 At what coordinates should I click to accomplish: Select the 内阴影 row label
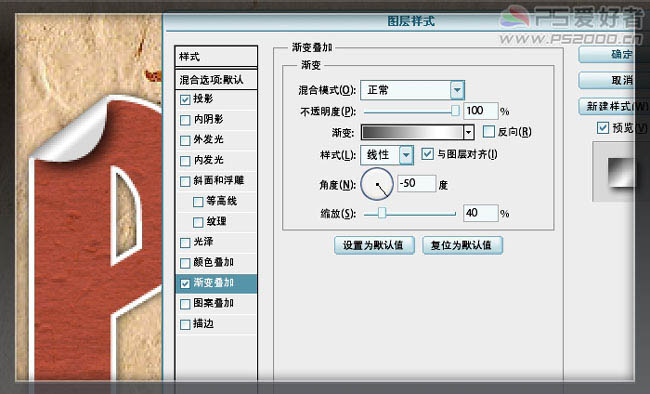208,119
